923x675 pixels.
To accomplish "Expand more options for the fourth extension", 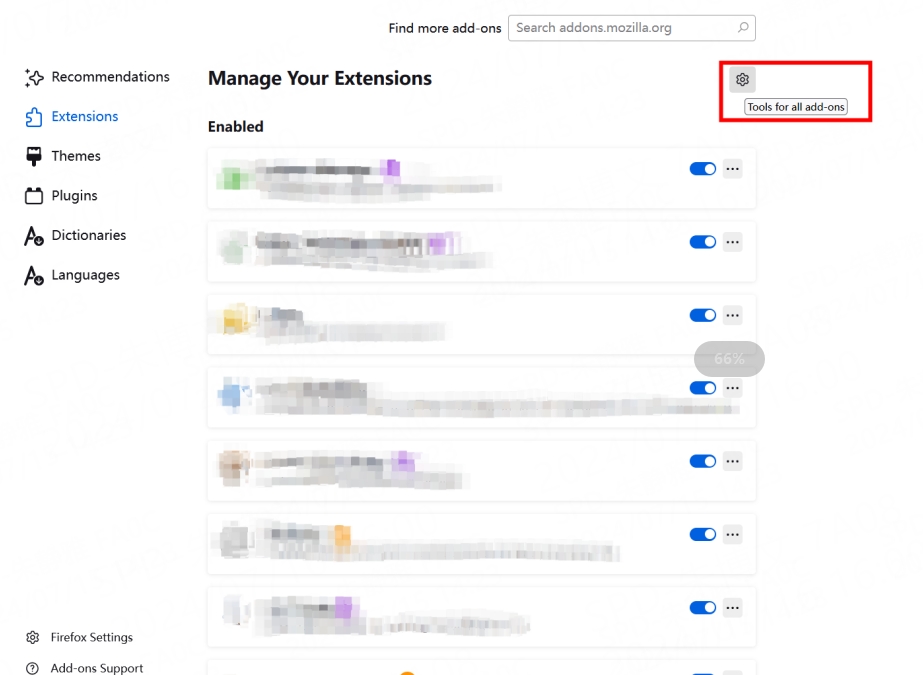I will pos(733,388).
